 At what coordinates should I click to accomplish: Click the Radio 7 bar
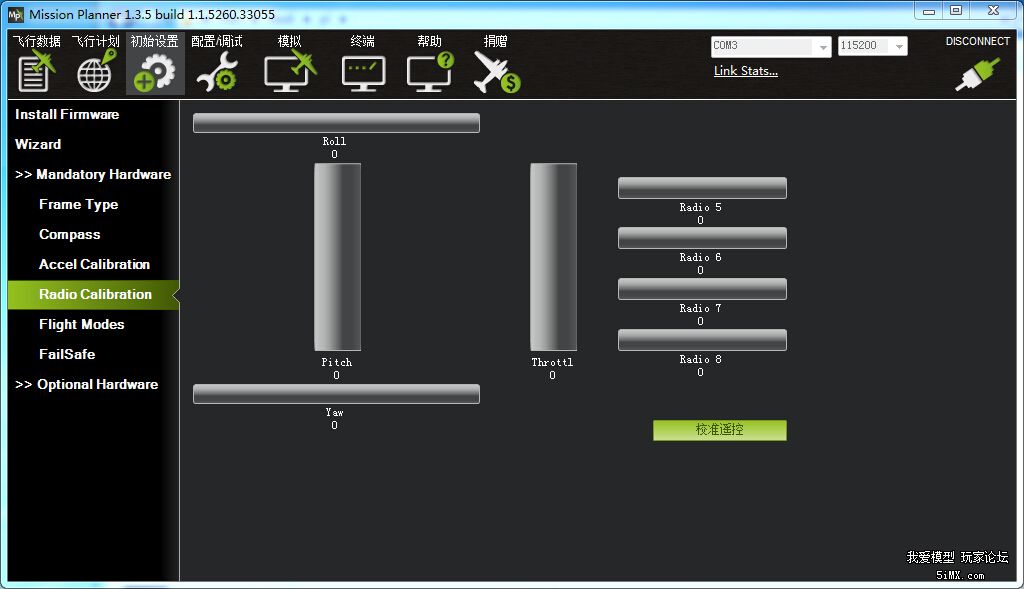702,289
